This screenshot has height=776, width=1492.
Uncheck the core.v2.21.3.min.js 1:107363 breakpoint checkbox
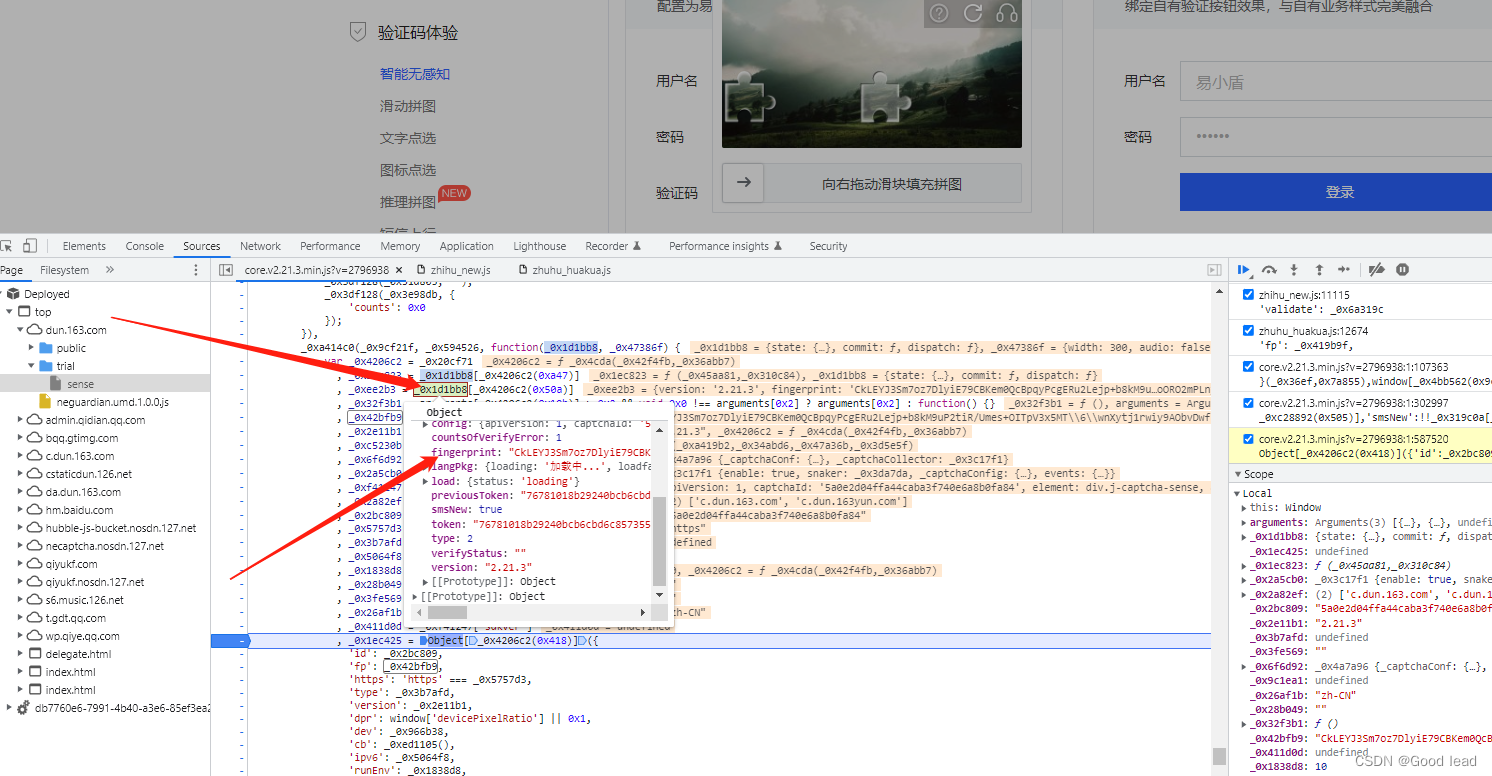[x=1247, y=366]
